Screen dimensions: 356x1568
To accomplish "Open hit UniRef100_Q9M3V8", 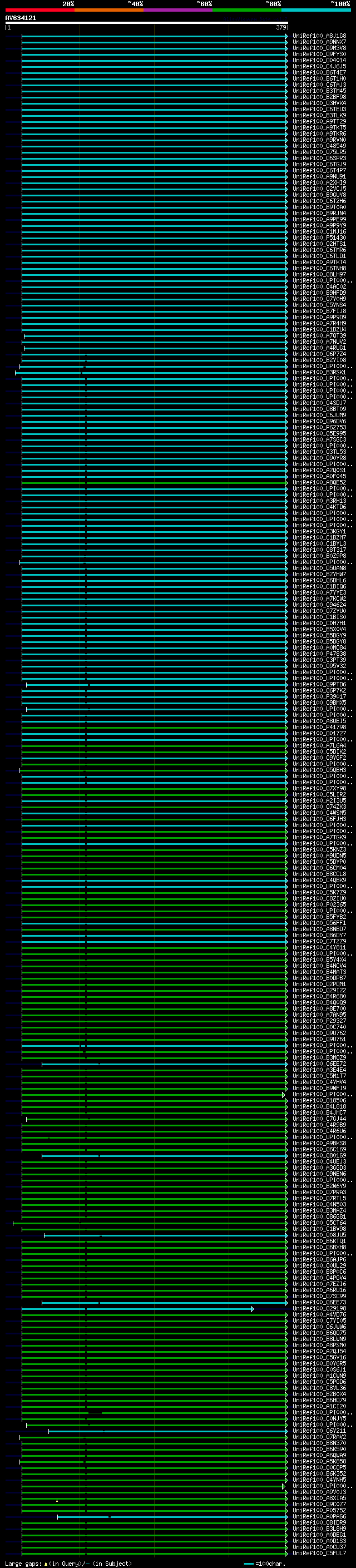I will tap(319, 48).
